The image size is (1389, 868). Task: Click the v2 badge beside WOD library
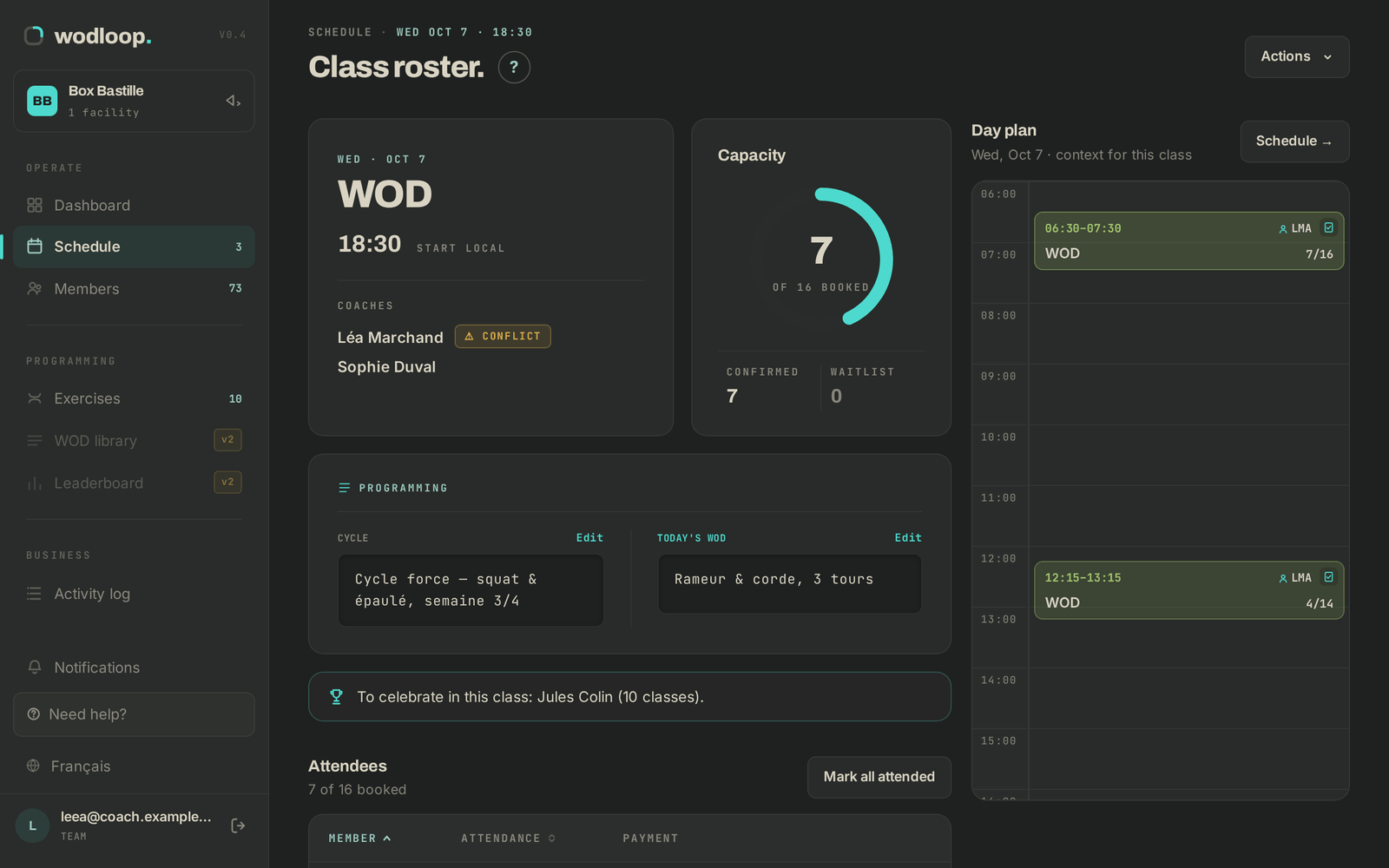(227, 440)
